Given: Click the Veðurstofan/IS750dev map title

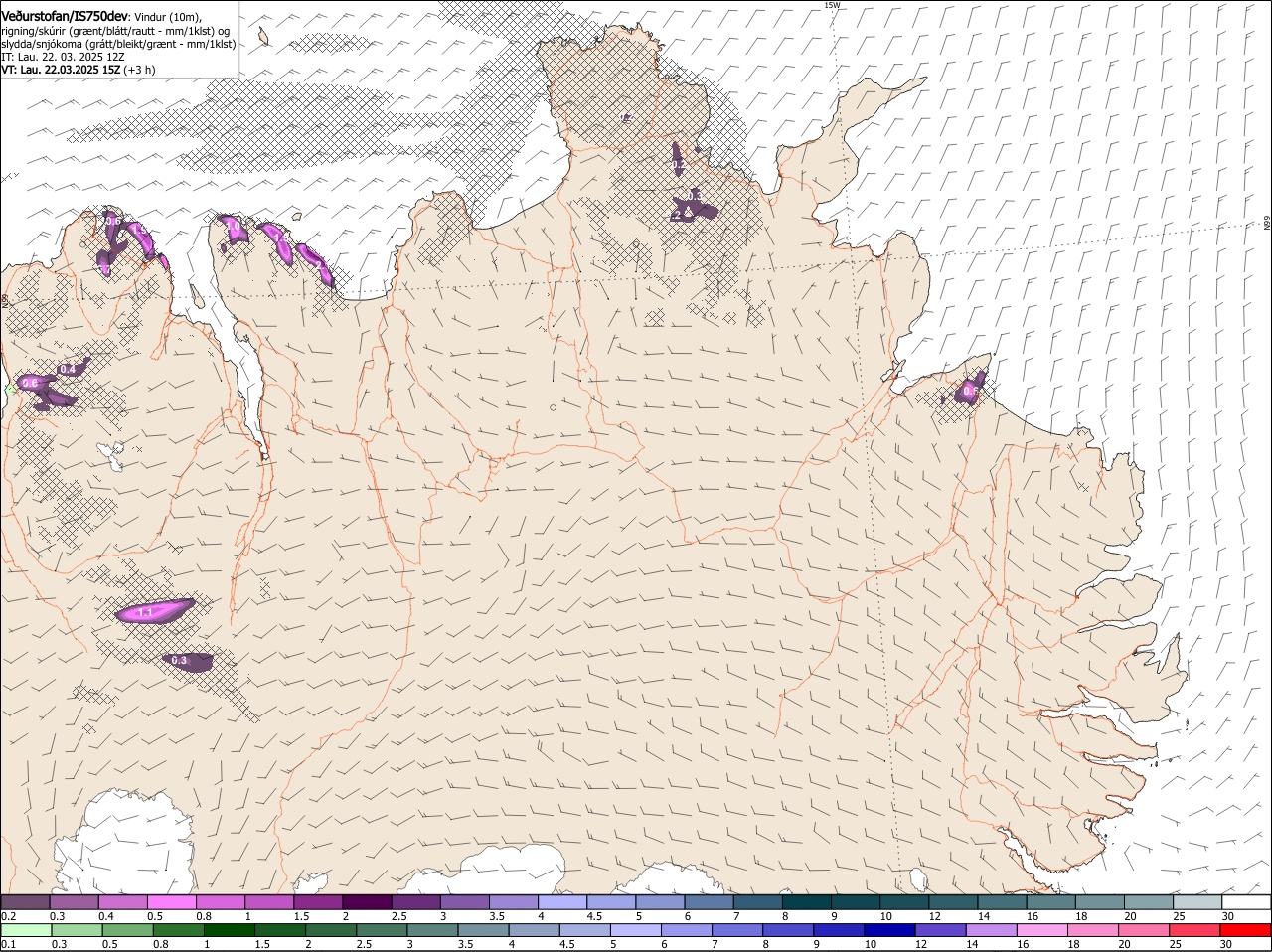Looking at the screenshot, I should tap(65, 17).
